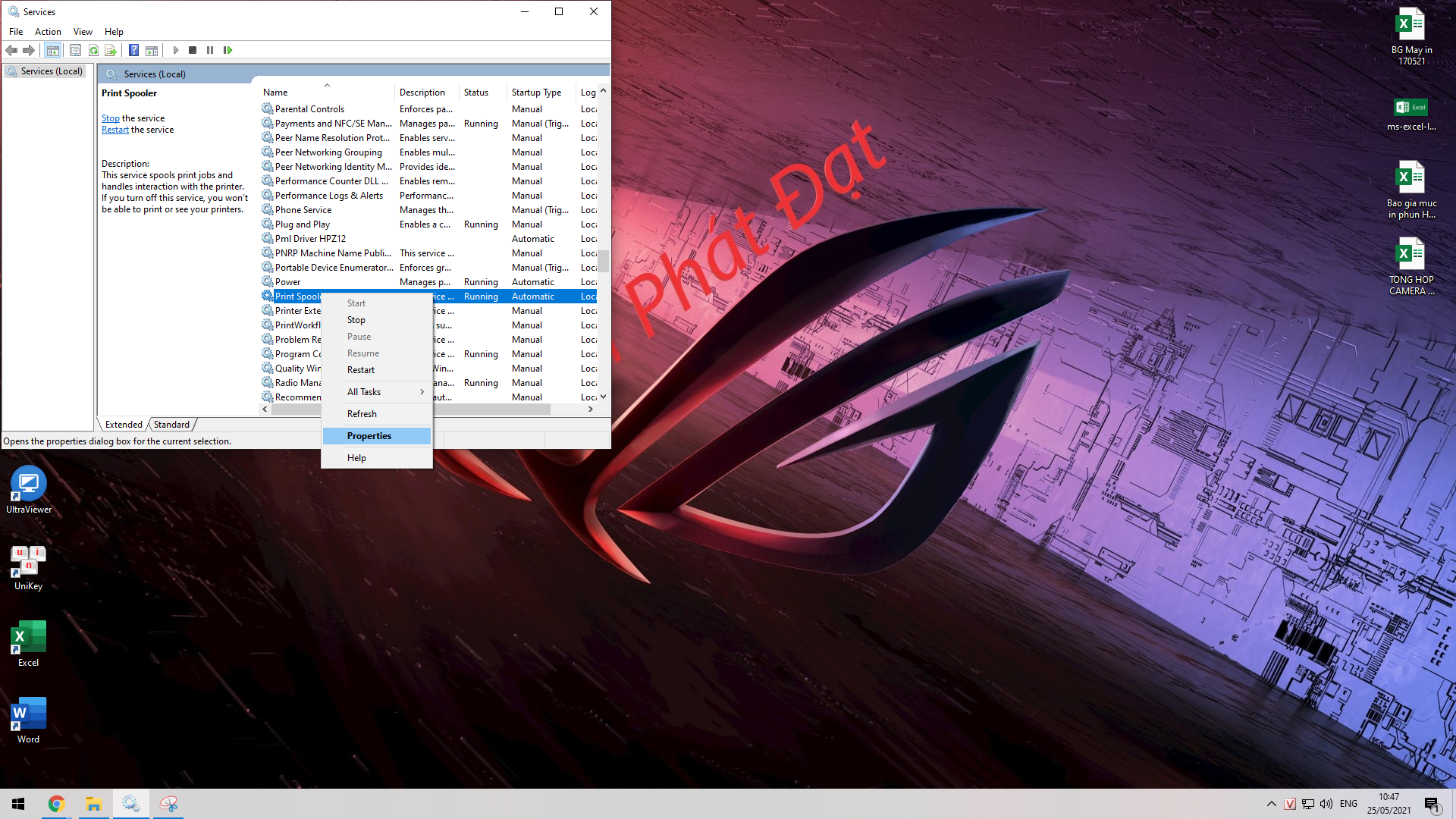Select the BG May in 170521 file

1411,36
